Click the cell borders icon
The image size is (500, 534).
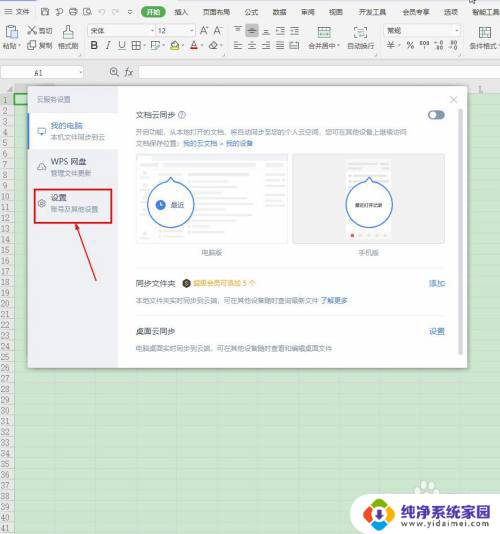(136, 45)
